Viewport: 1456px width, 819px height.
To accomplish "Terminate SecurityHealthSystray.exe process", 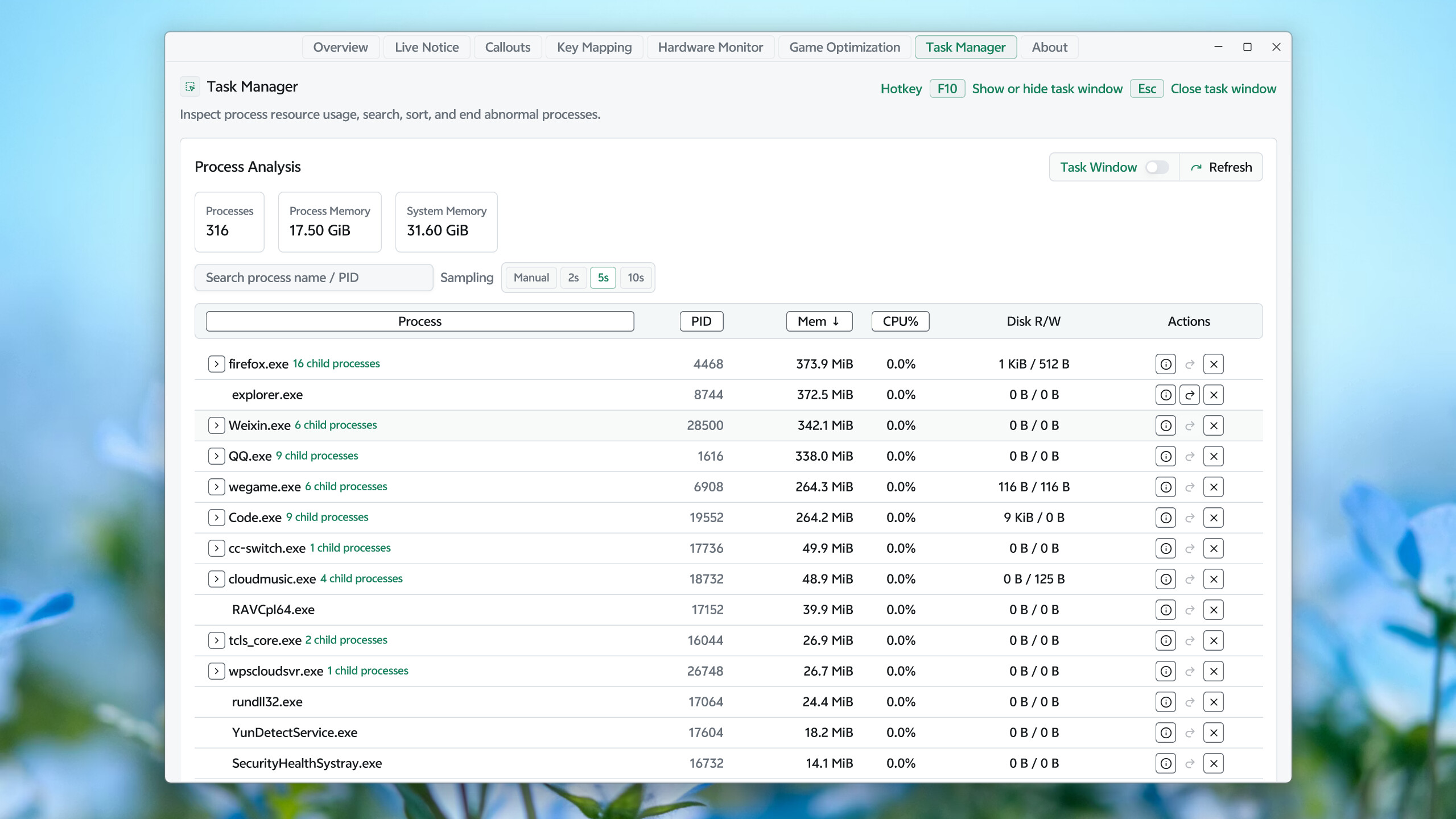I will 1213,763.
